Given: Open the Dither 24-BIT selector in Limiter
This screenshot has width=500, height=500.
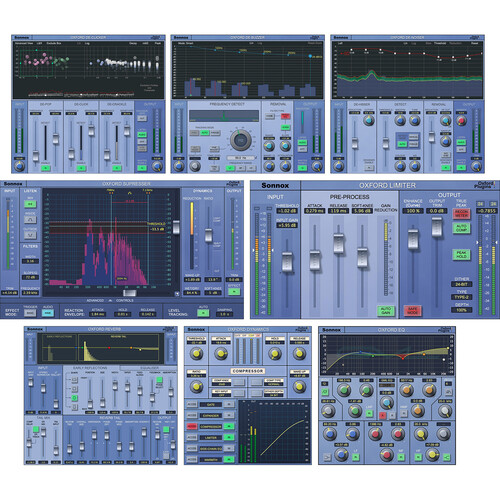Looking at the screenshot, I should point(461,284).
